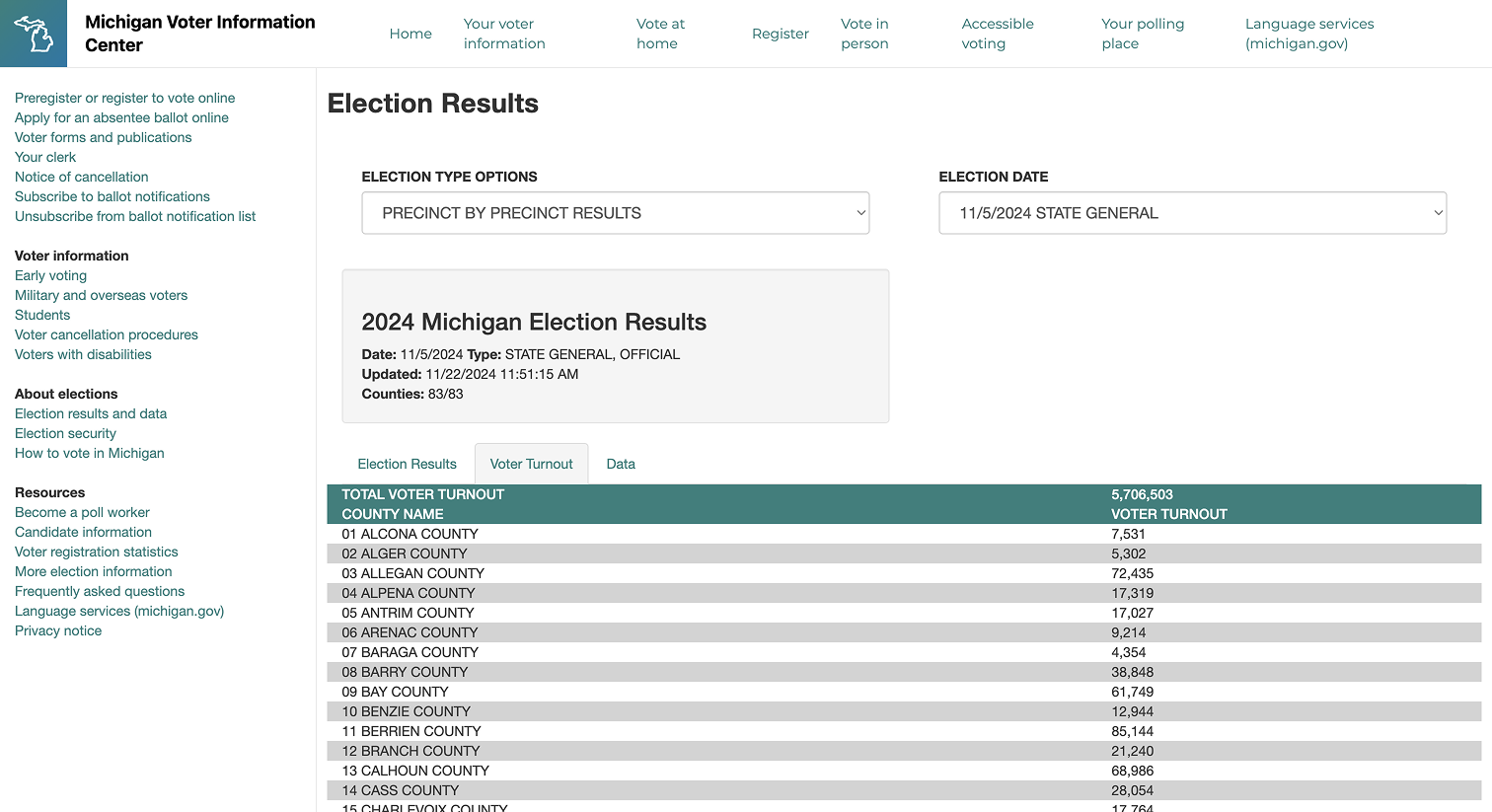Open Preregister or register to vote online
The width and height of the screenshot is (1492, 812).
tap(124, 98)
